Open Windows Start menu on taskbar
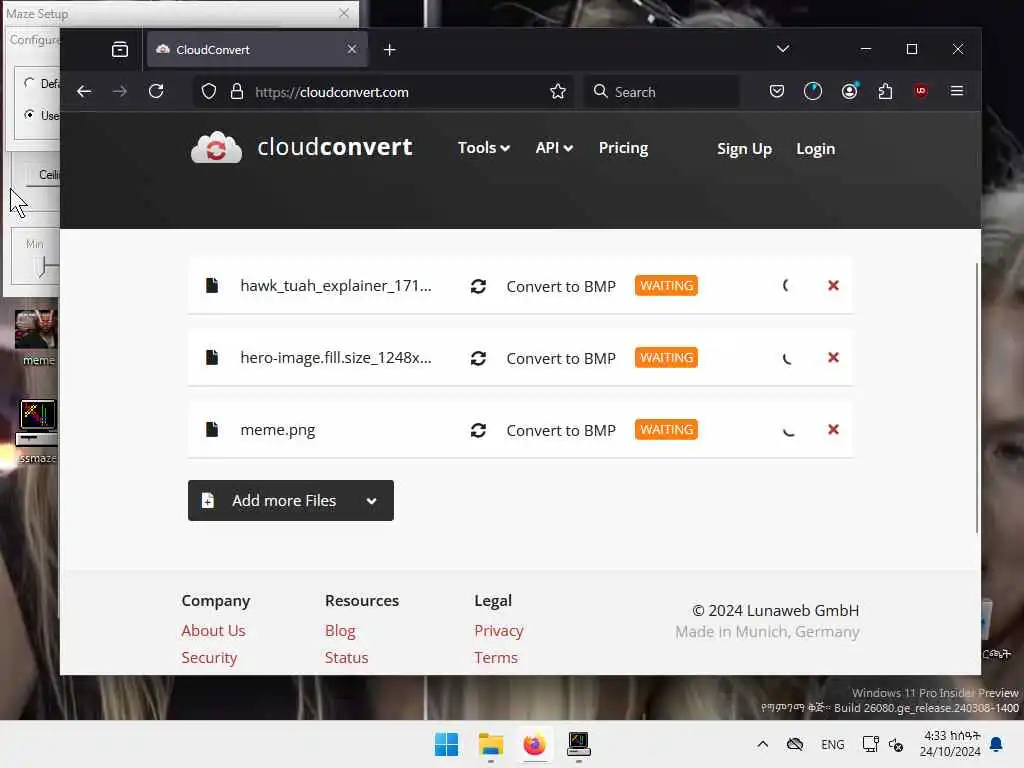1024x768 pixels. pos(447,744)
